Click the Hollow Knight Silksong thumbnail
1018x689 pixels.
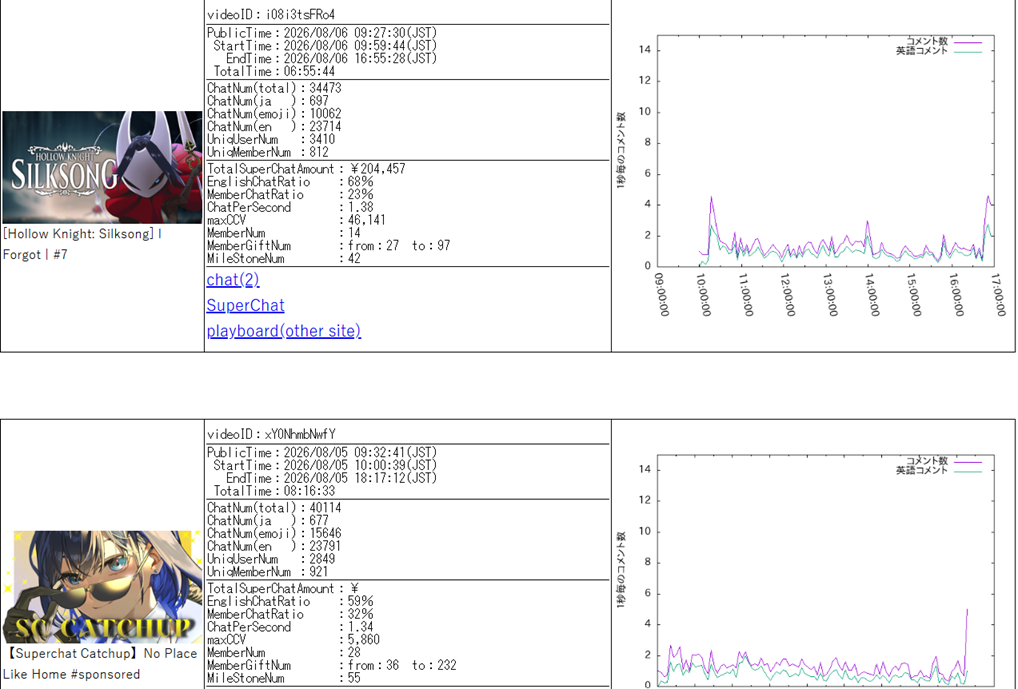click(x=103, y=168)
